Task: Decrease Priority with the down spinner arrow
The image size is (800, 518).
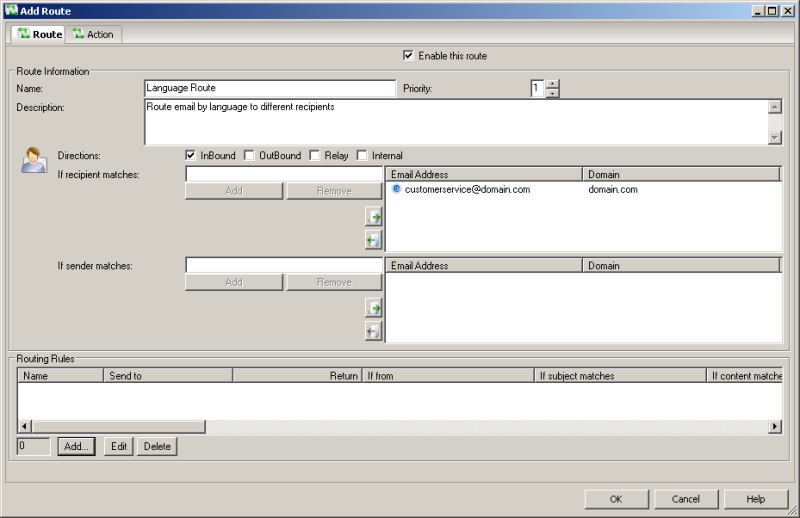Action: [553, 93]
